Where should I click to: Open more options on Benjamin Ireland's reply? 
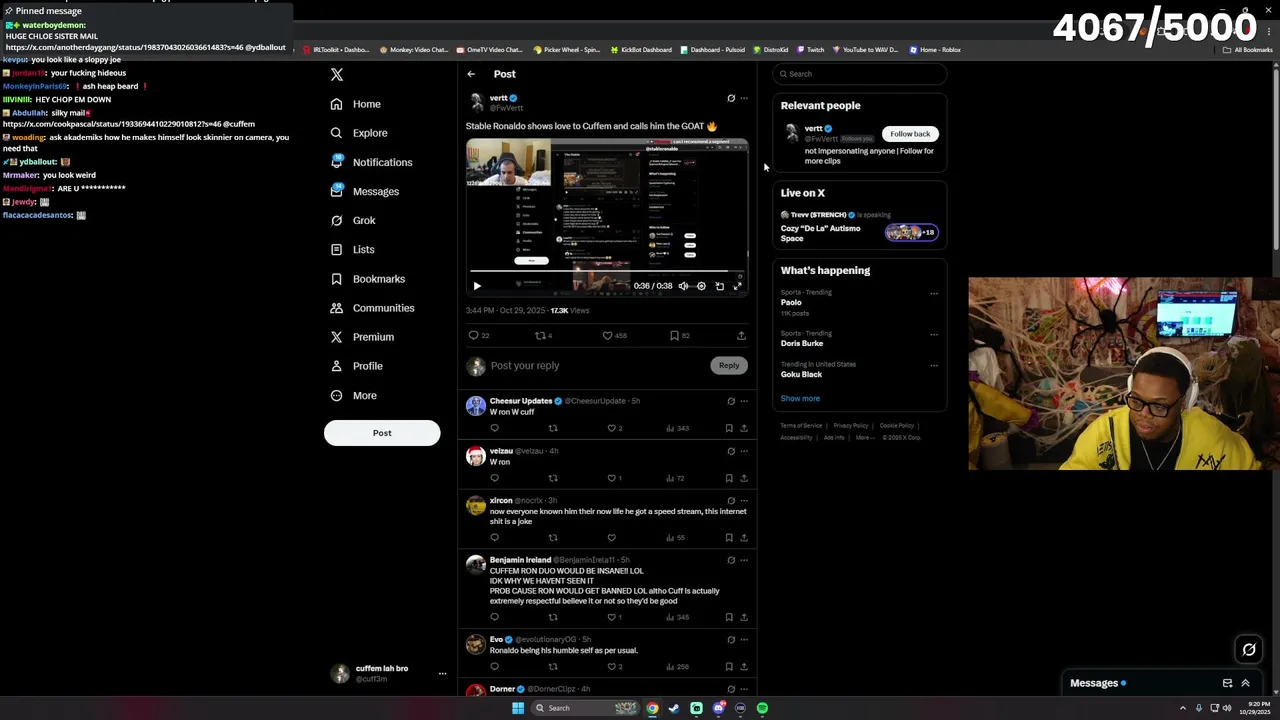coord(744,560)
